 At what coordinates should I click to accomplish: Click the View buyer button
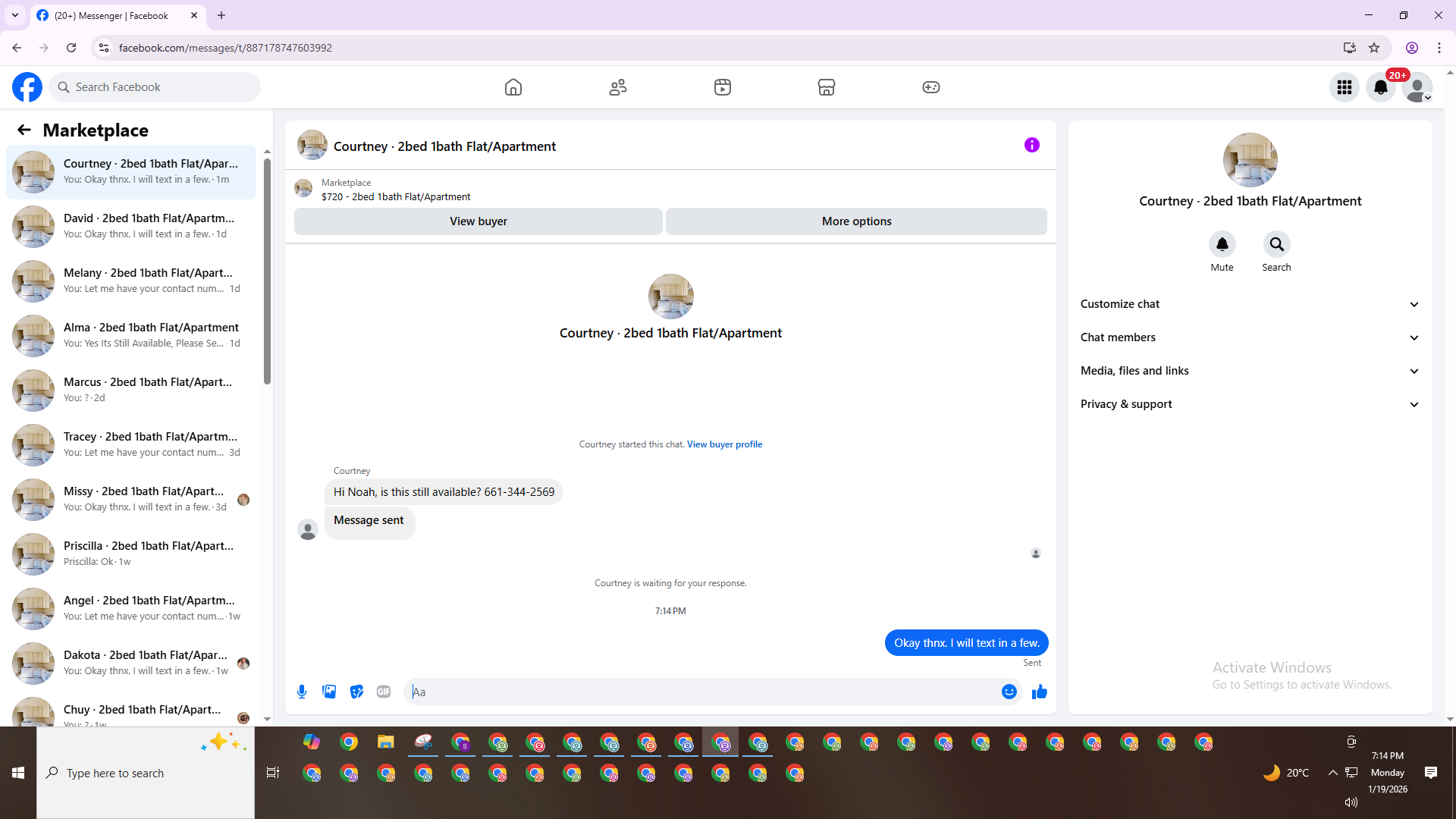point(478,221)
